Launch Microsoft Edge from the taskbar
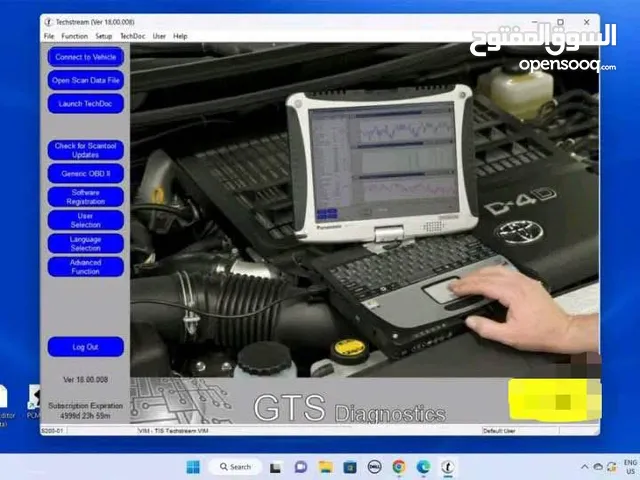Viewport: 640px width, 480px height. coord(423,467)
